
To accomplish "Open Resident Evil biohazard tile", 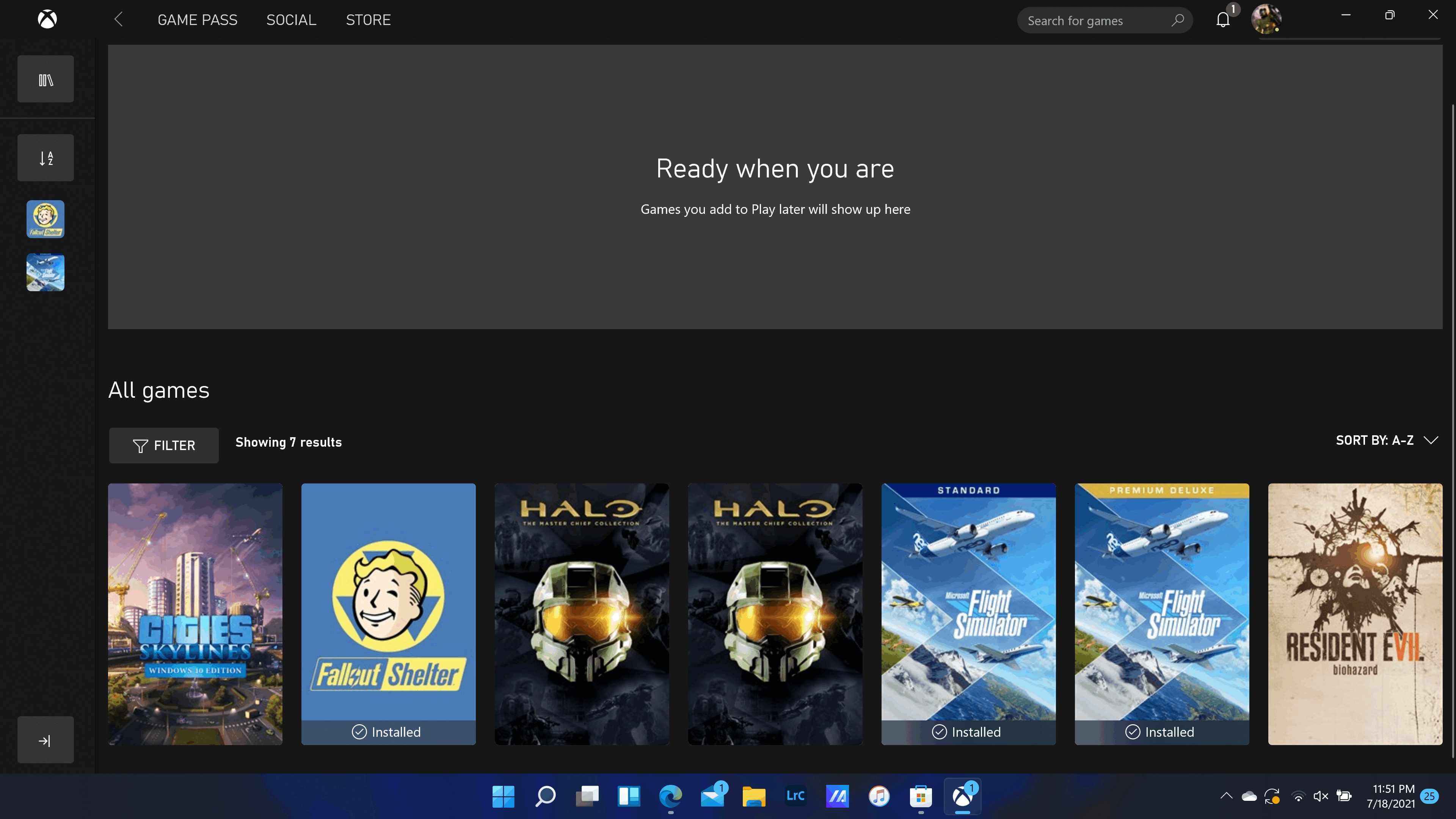I will (1355, 614).
